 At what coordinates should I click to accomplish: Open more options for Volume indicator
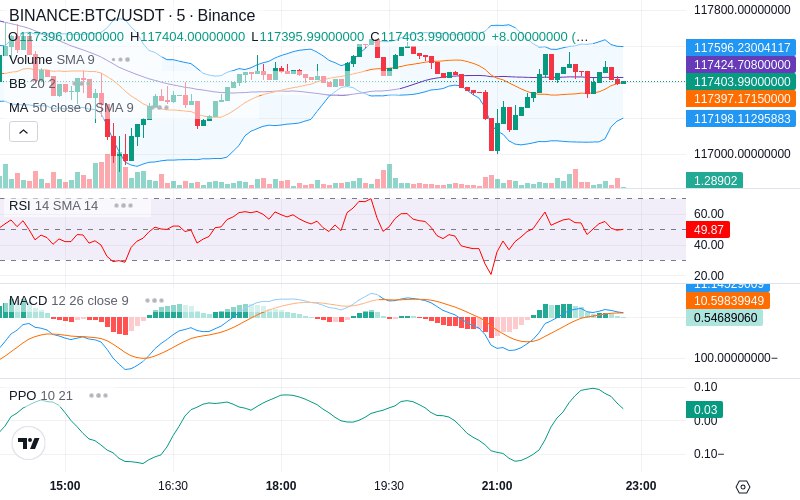(x=120, y=60)
